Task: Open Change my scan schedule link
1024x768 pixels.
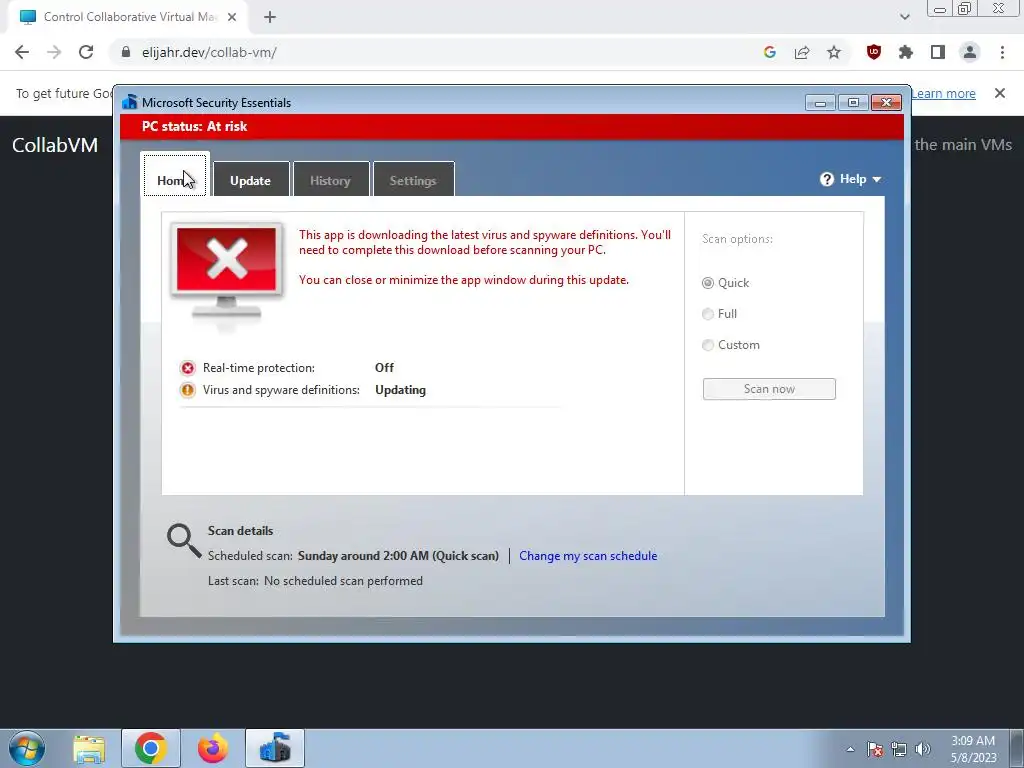Action: (x=588, y=556)
